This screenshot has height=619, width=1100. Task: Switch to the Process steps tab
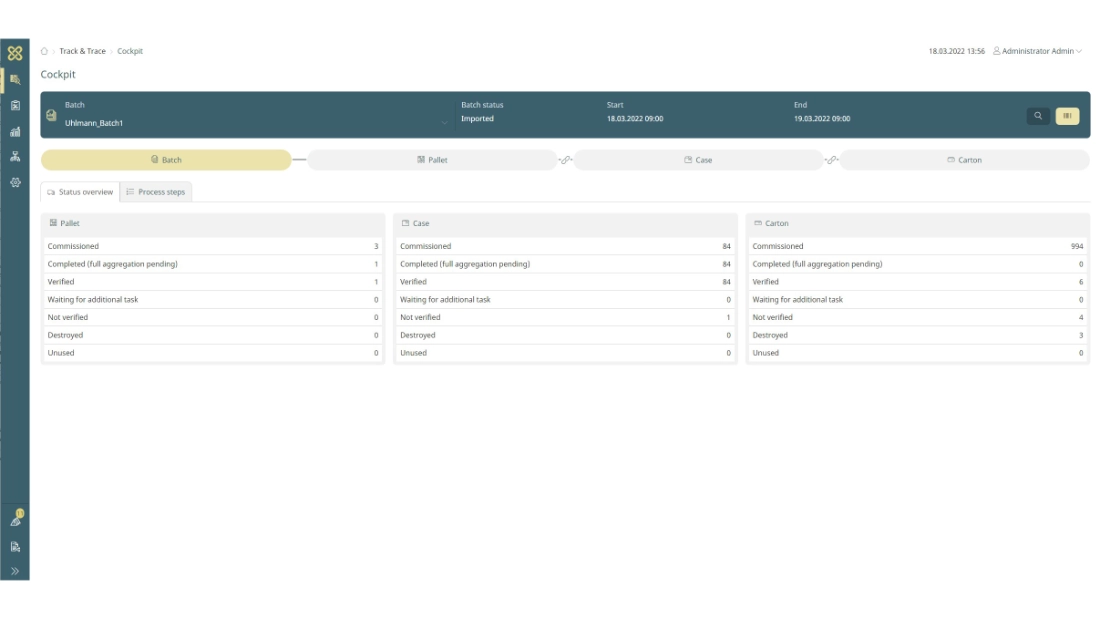pyautogui.click(x=156, y=192)
